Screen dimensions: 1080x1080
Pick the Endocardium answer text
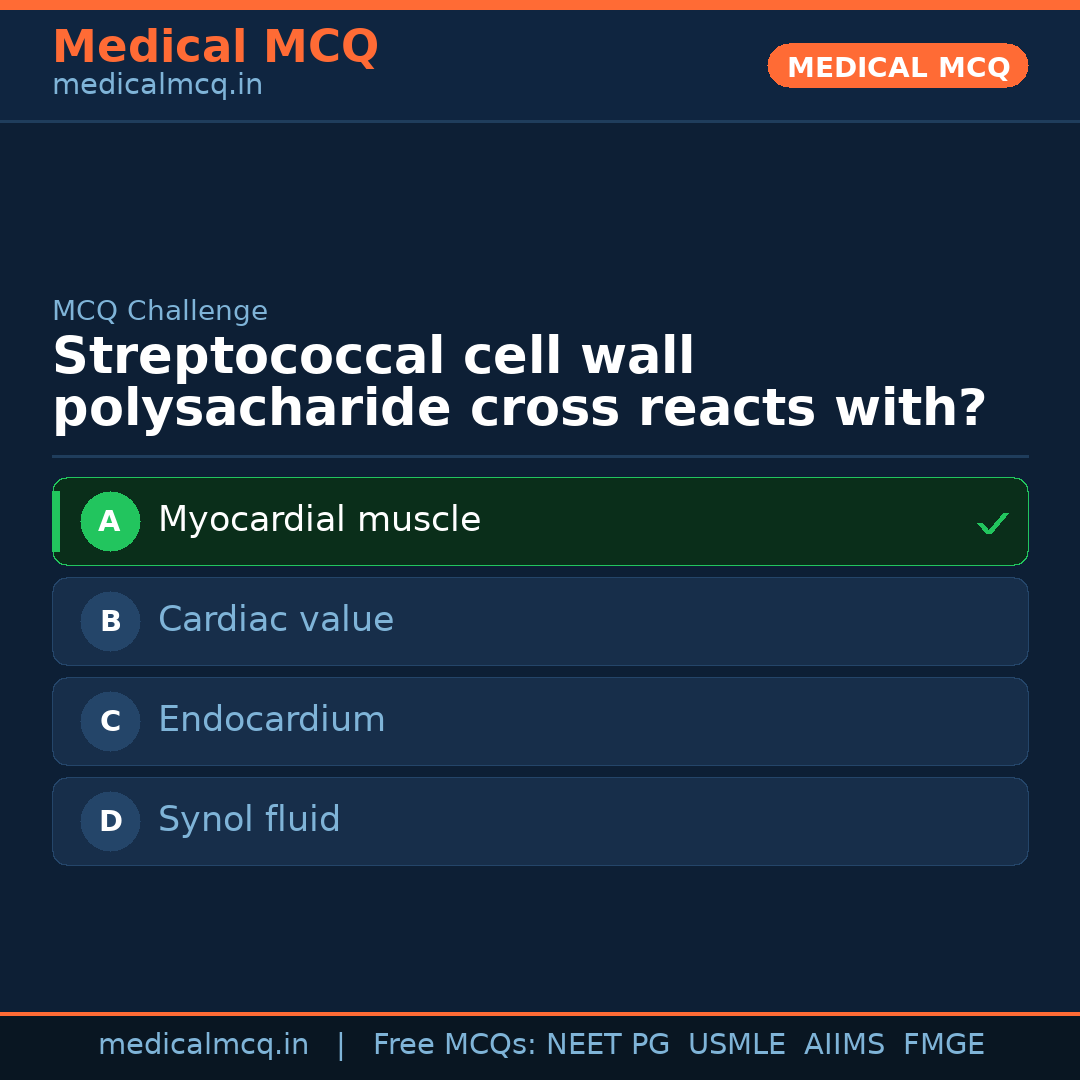[271, 720]
